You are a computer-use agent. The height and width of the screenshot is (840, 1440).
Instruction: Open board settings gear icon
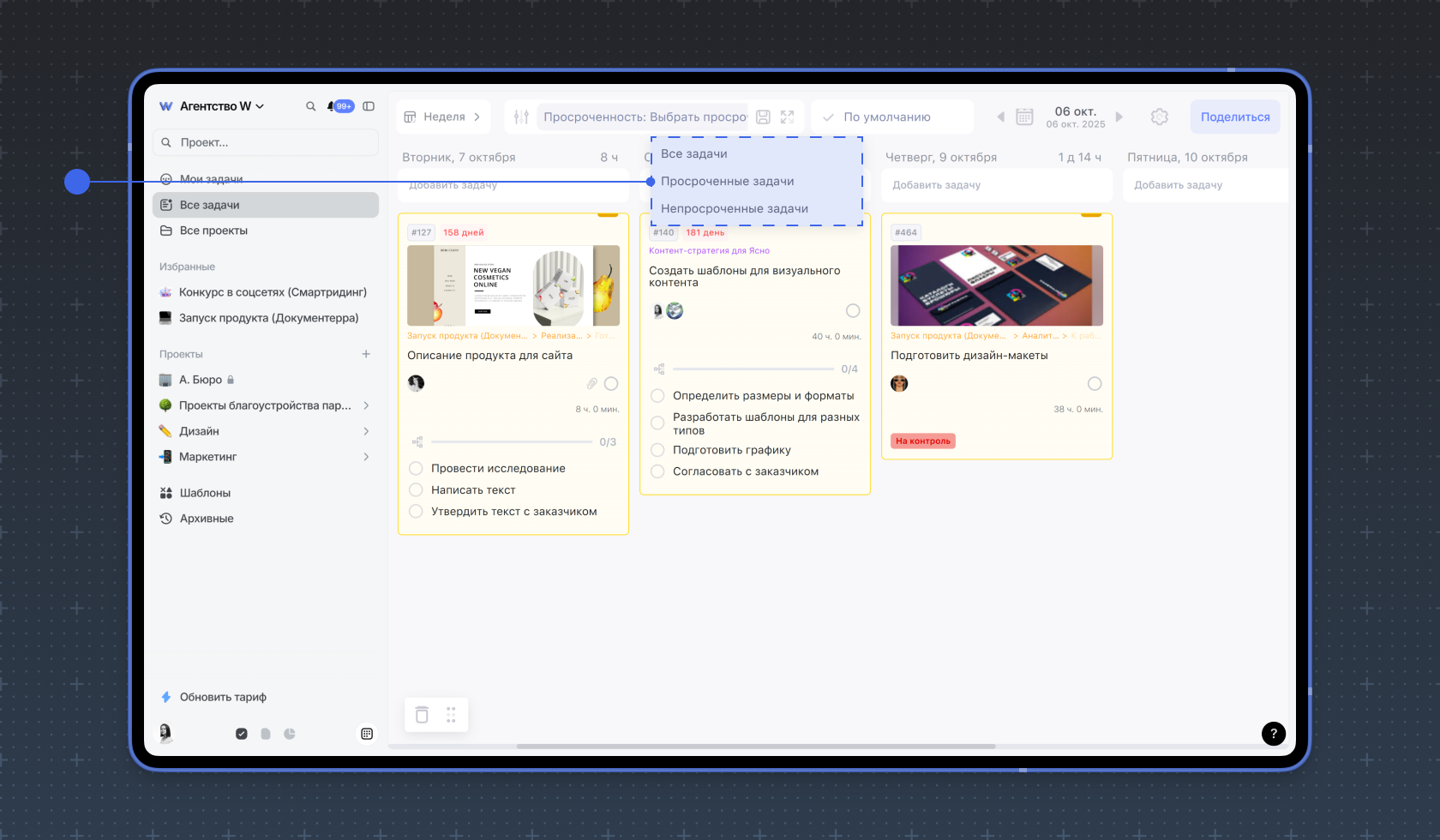pos(1159,117)
